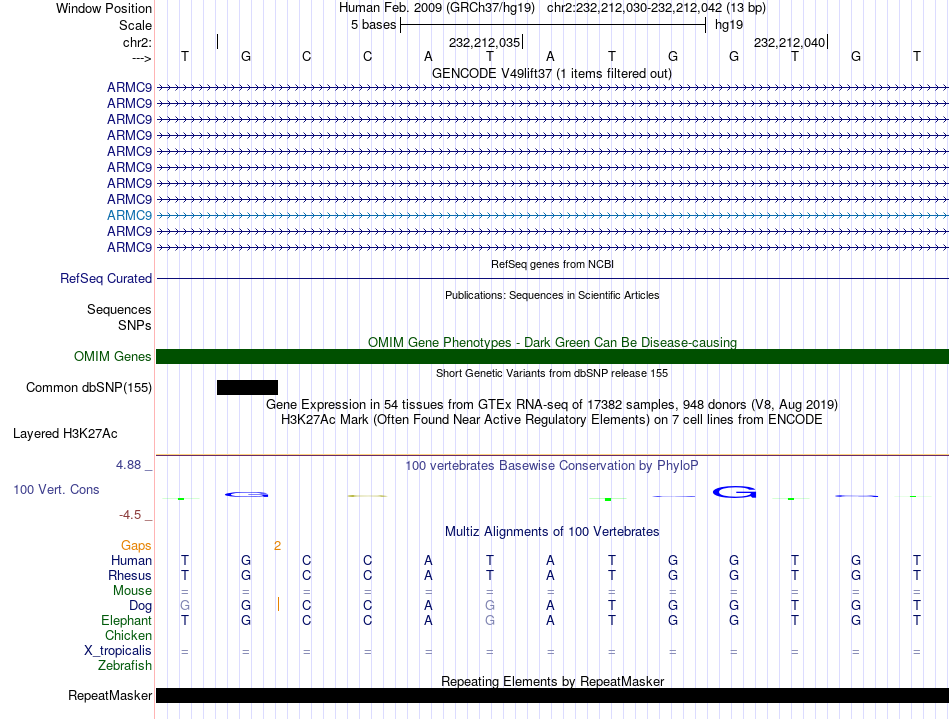Click the H3K27Ac Mark ENCODE track title
Image resolution: width=950 pixels, height=719 pixels.
(x=552, y=420)
